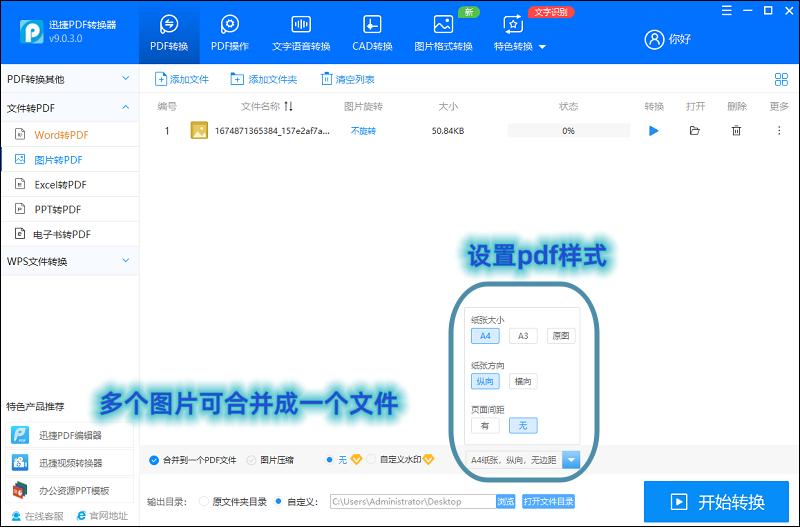The width and height of the screenshot is (800, 528).
Task: Click the 浏览 browse button
Action: (506, 501)
